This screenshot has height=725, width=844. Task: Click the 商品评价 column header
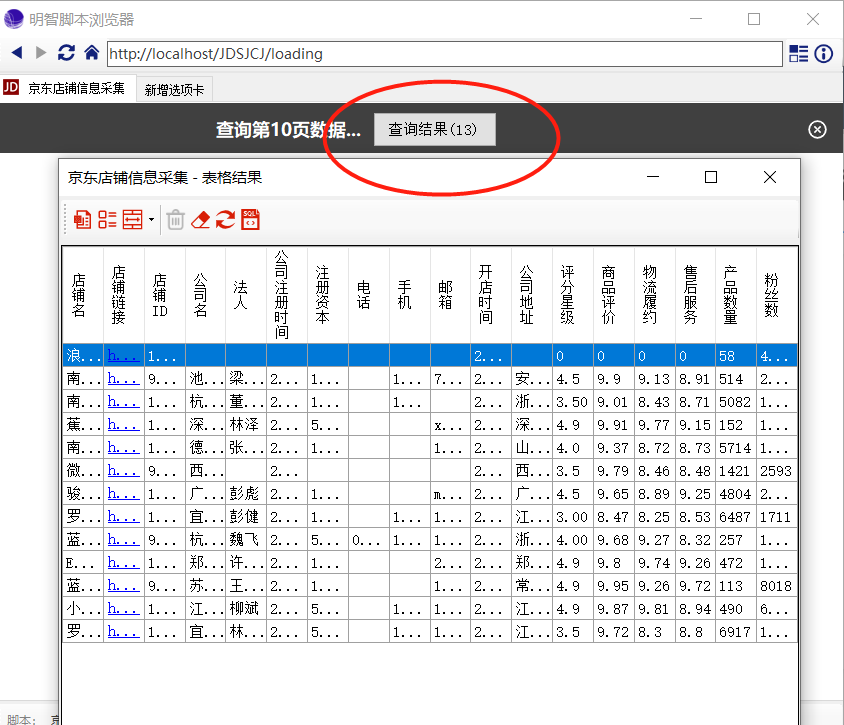tap(614, 295)
